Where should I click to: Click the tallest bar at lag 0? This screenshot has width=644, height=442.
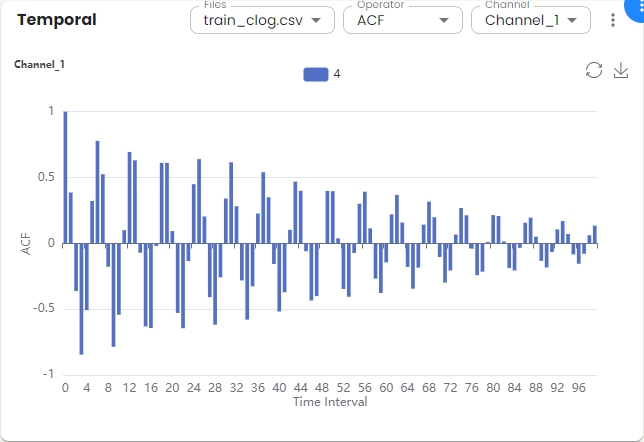[x=65, y=177]
